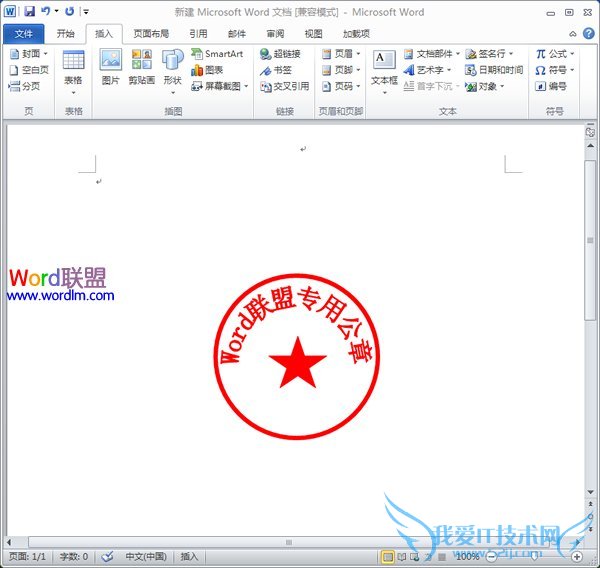Image resolution: width=600 pixels, height=568 pixels.
Task: Select the red circular seal text
Action: pyautogui.click(x=296, y=325)
